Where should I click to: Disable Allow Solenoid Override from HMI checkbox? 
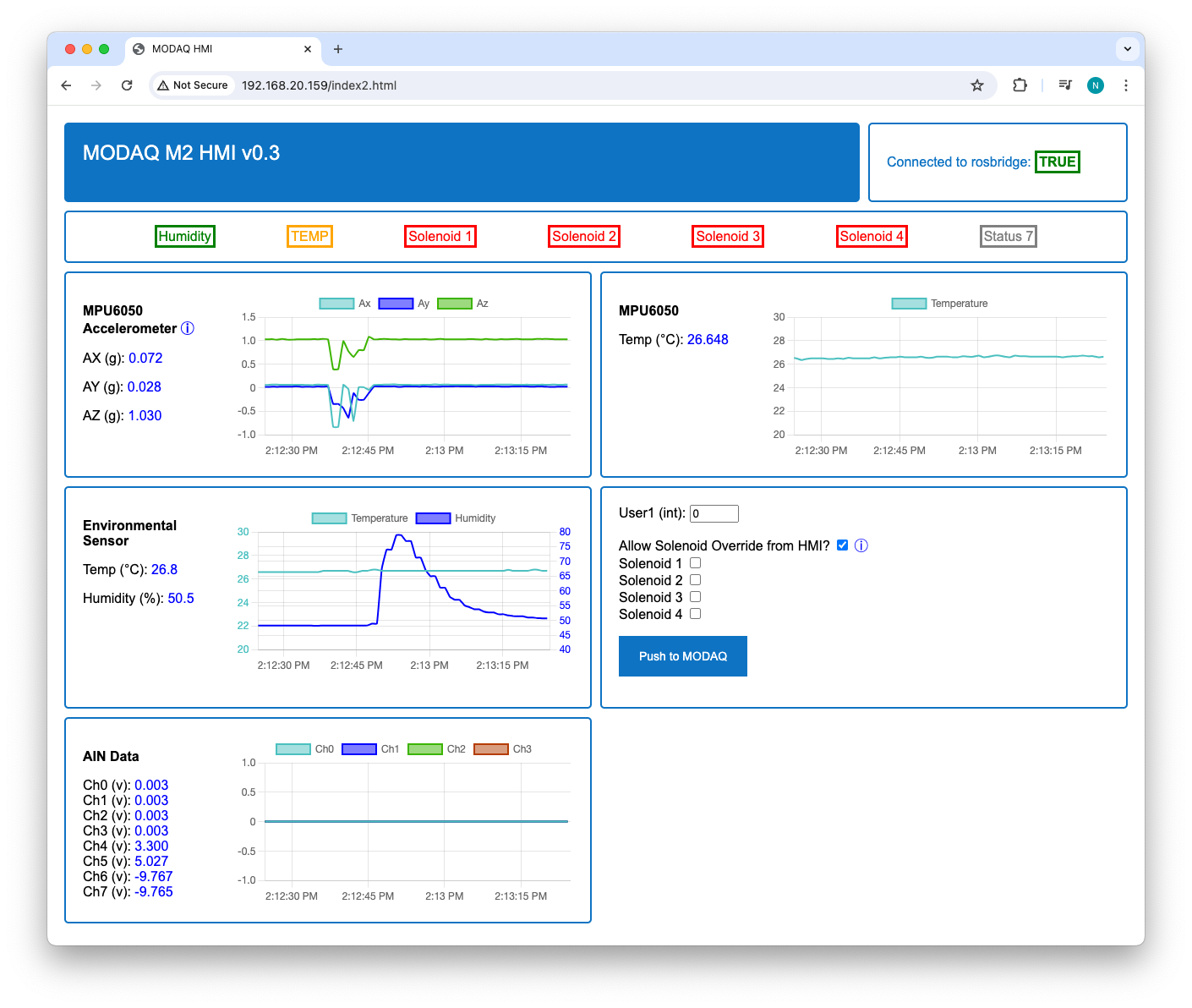click(x=842, y=545)
